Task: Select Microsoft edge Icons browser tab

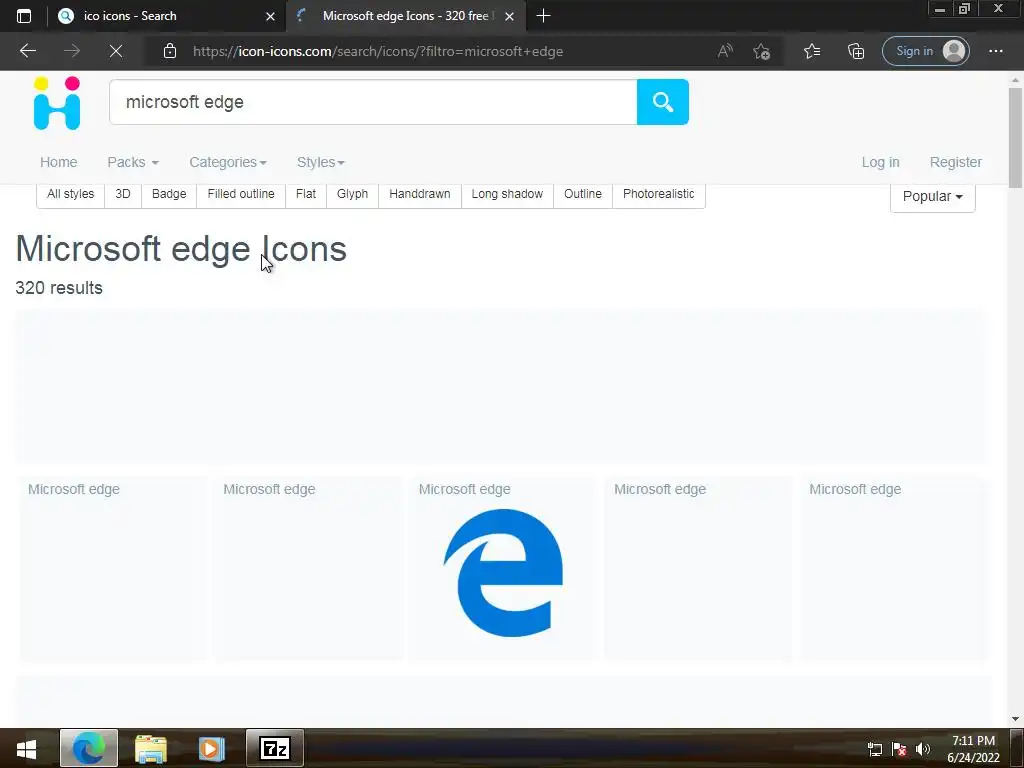Action: click(405, 16)
